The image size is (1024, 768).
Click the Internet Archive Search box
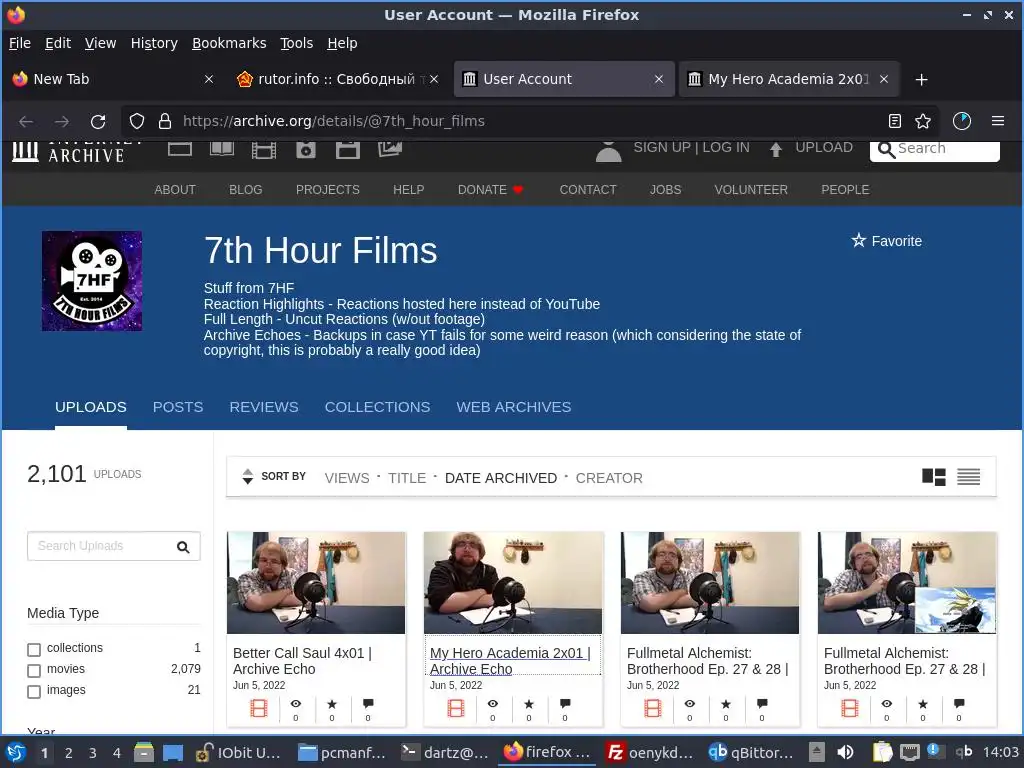[935, 149]
